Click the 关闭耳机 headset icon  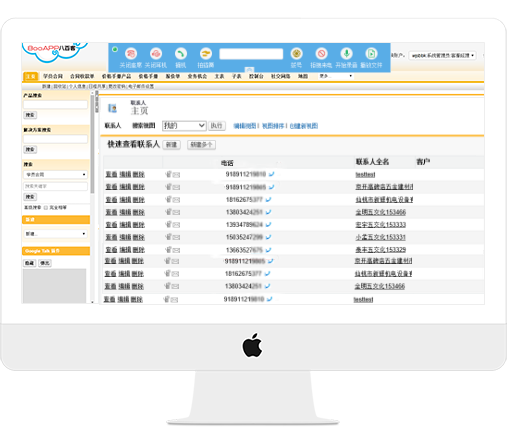point(156,54)
